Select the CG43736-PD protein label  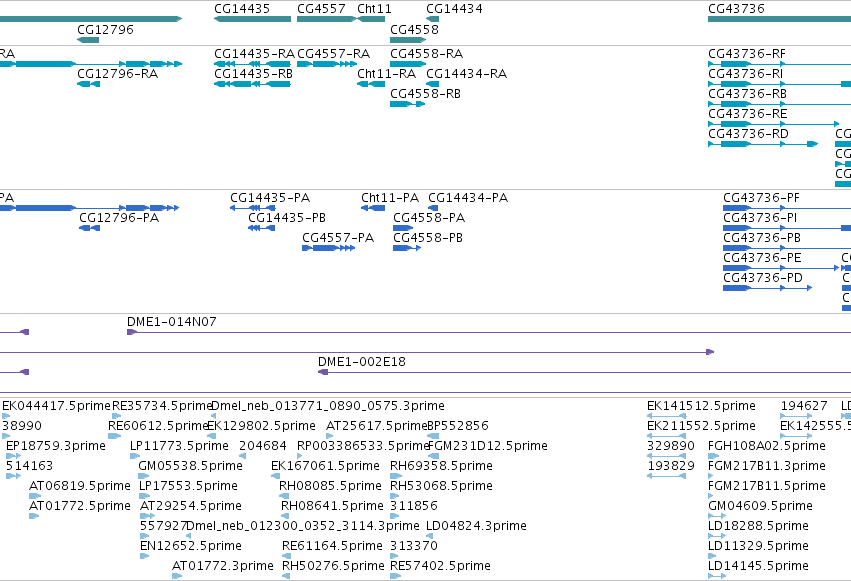pos(763,278)
